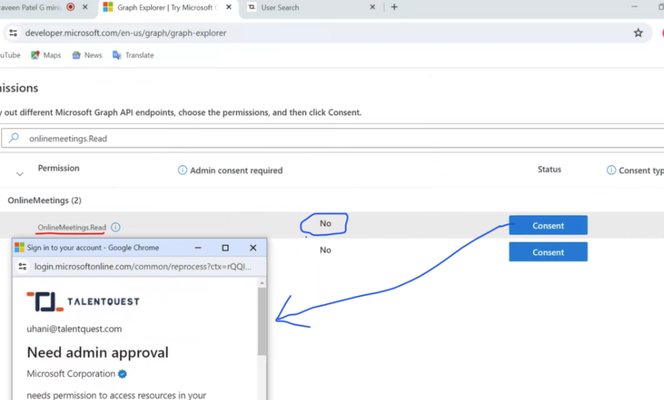Click the uhani@talentquest.com account text
This screenshot has width=664, height=400.
coord(74,329)
